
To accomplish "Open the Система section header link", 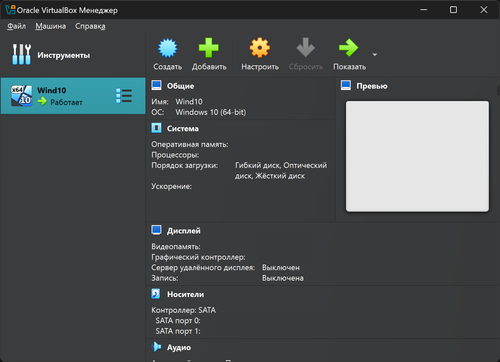I will (x=183, y=129).
